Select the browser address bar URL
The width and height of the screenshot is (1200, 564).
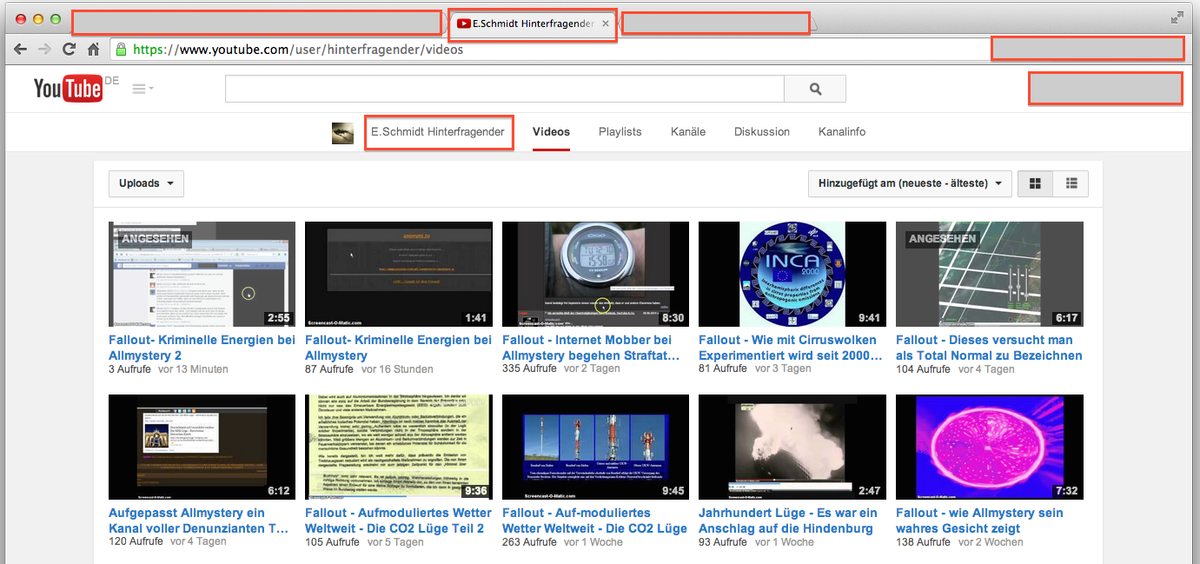point(298,49)
